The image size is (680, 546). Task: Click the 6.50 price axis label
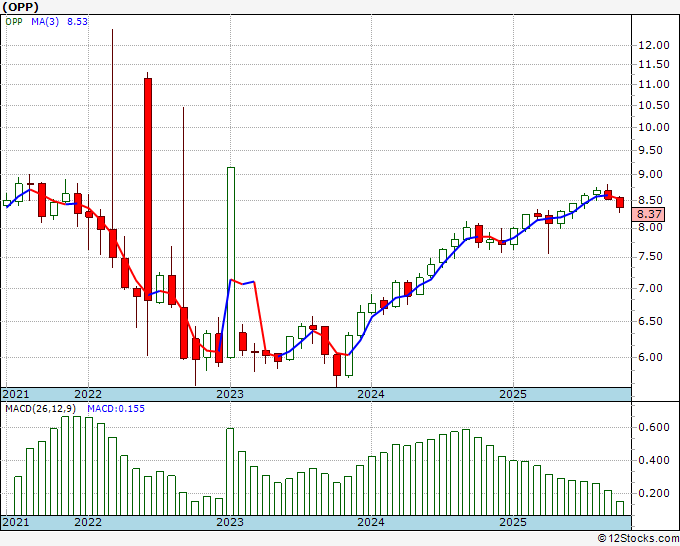(x=650, y=321)
